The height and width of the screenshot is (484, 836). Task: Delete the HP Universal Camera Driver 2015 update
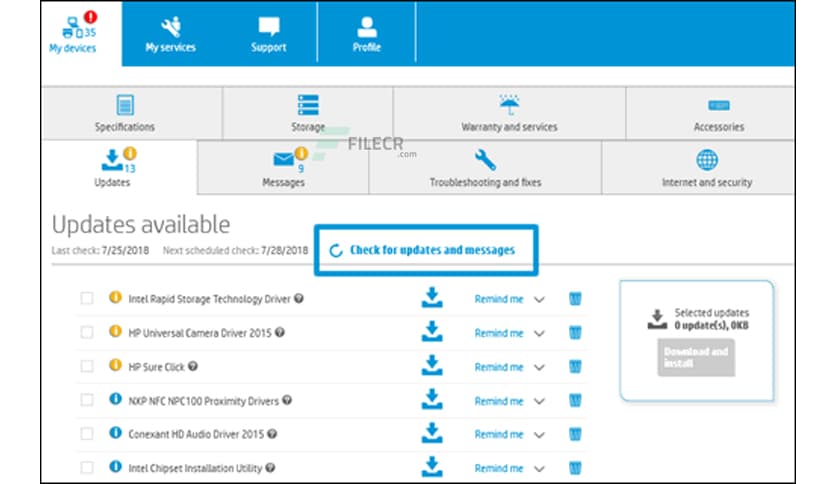pos(575,333)
